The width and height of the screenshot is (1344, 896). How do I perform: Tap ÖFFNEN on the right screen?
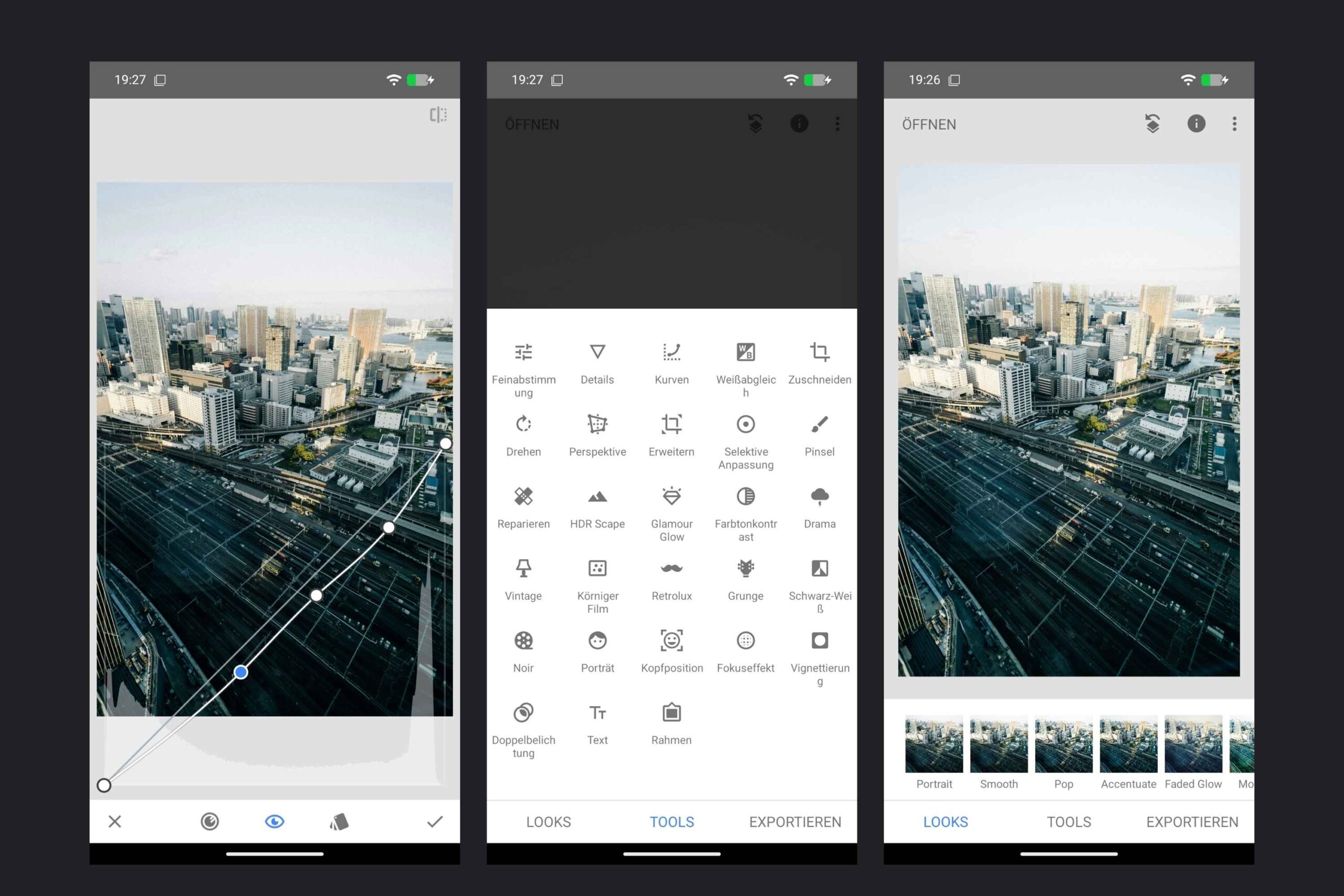[x=929, y=124]
